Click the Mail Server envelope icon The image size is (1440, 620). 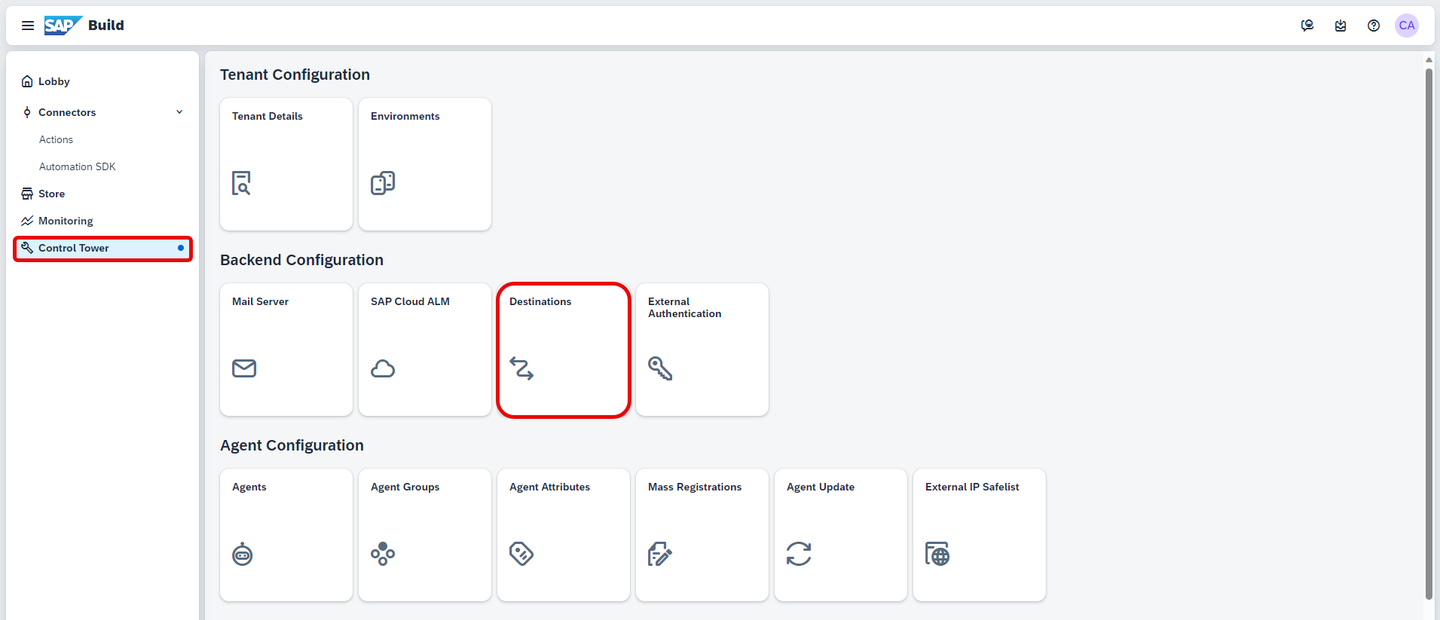click(244, 368)
